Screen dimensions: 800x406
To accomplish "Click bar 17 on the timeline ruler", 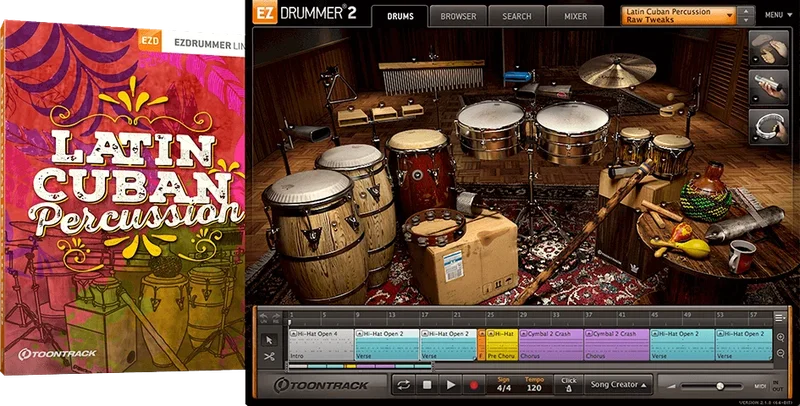I will pyautogui.click(x=424, y=315).
